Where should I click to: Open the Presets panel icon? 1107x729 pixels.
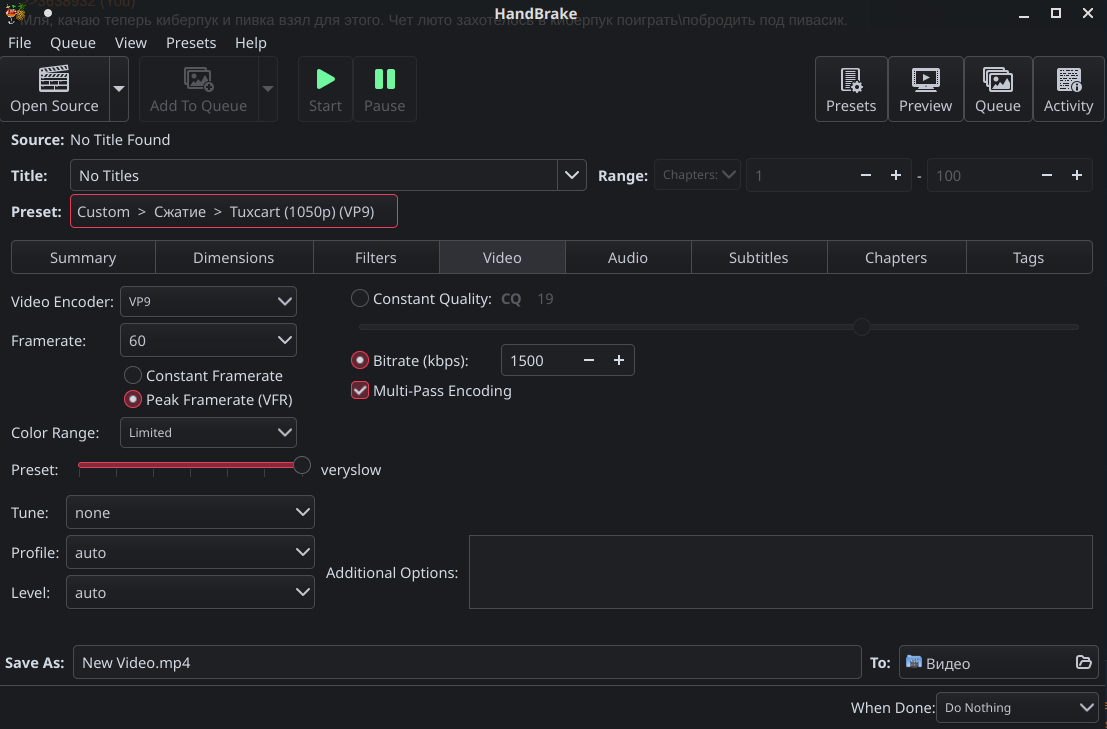coord(850,80)
